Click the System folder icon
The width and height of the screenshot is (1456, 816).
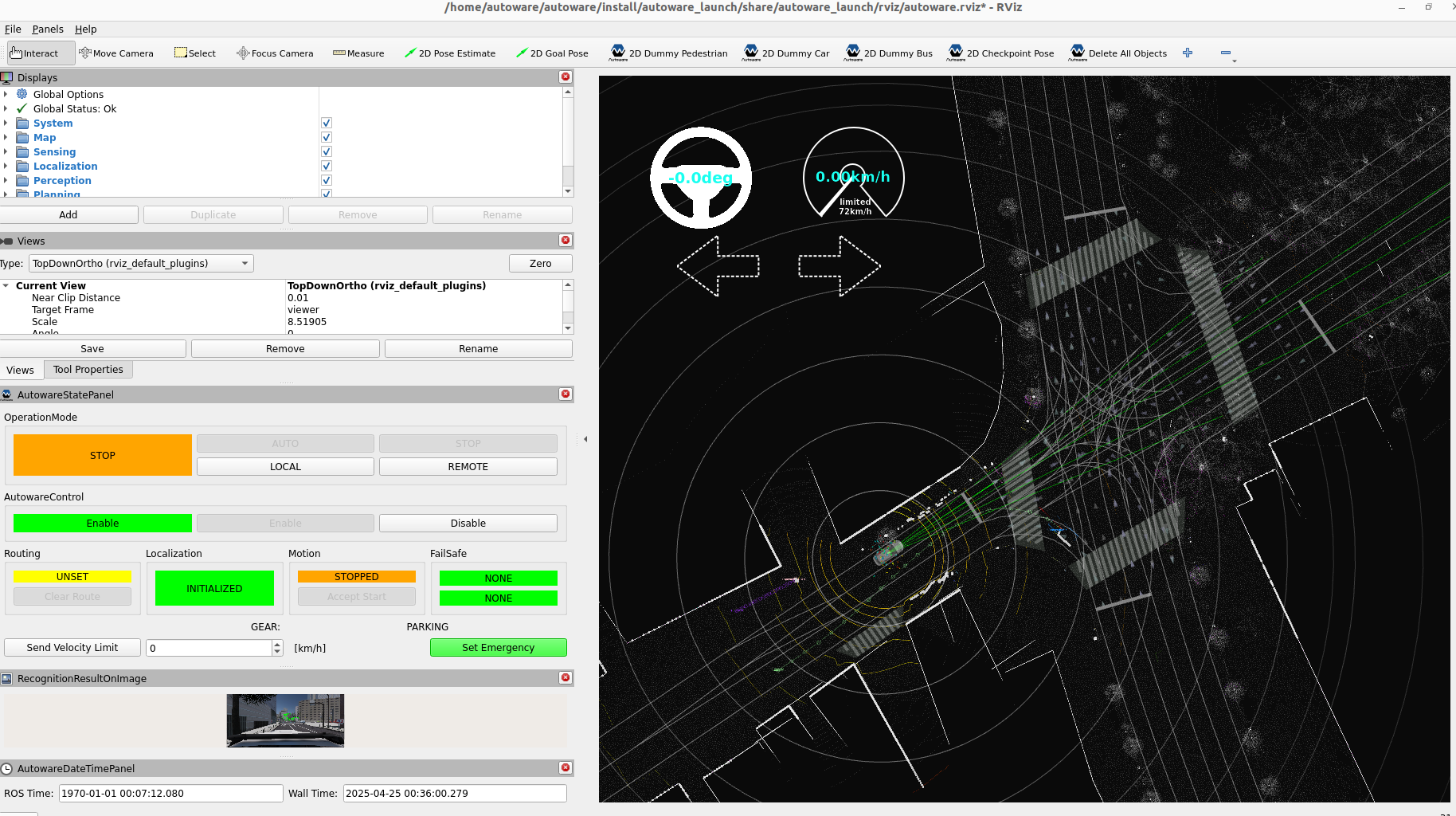pos(22,123)
